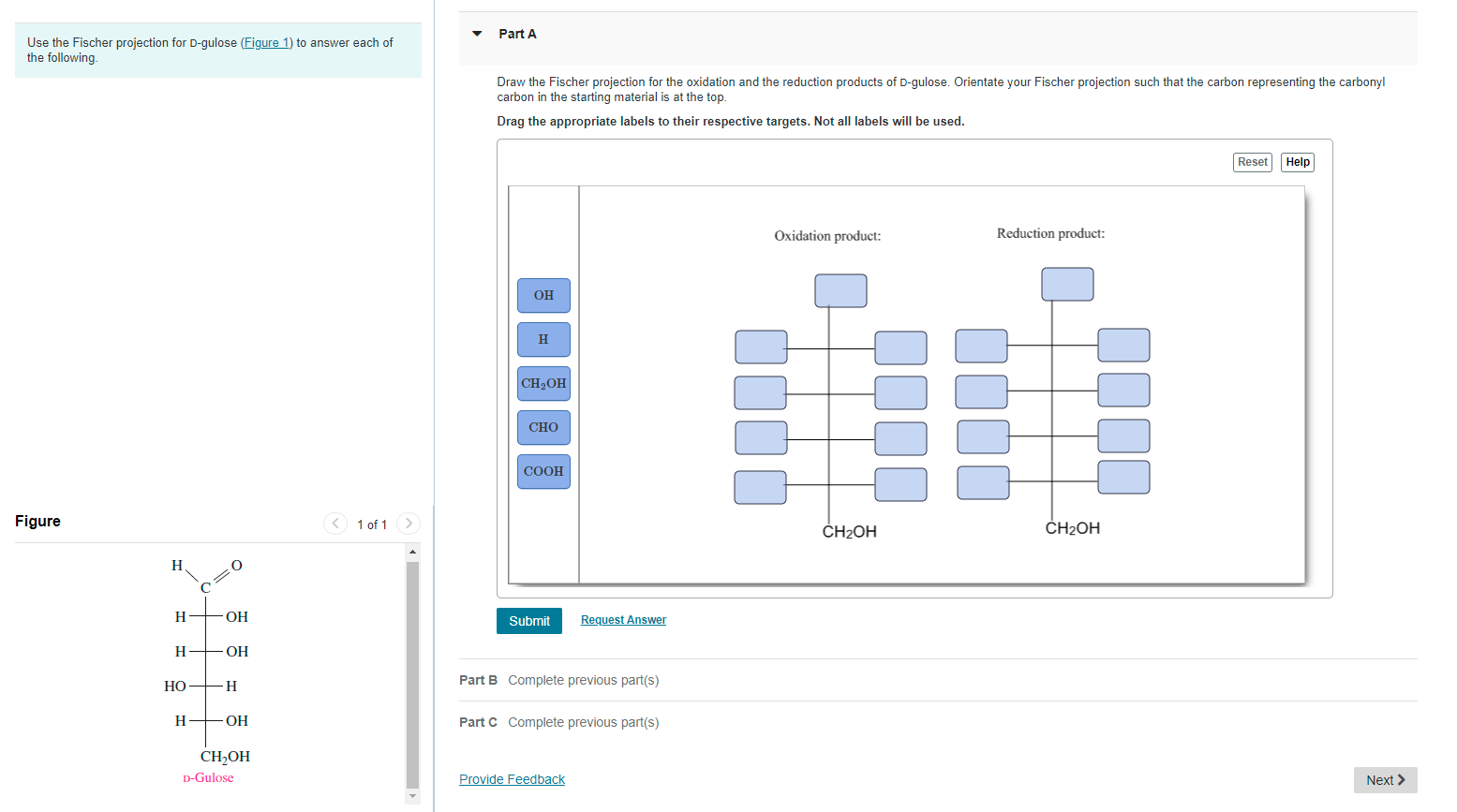Open Figure 1 link in the problem statement
This screenshot has width=1457, height=812.
(x=266, y=42)
